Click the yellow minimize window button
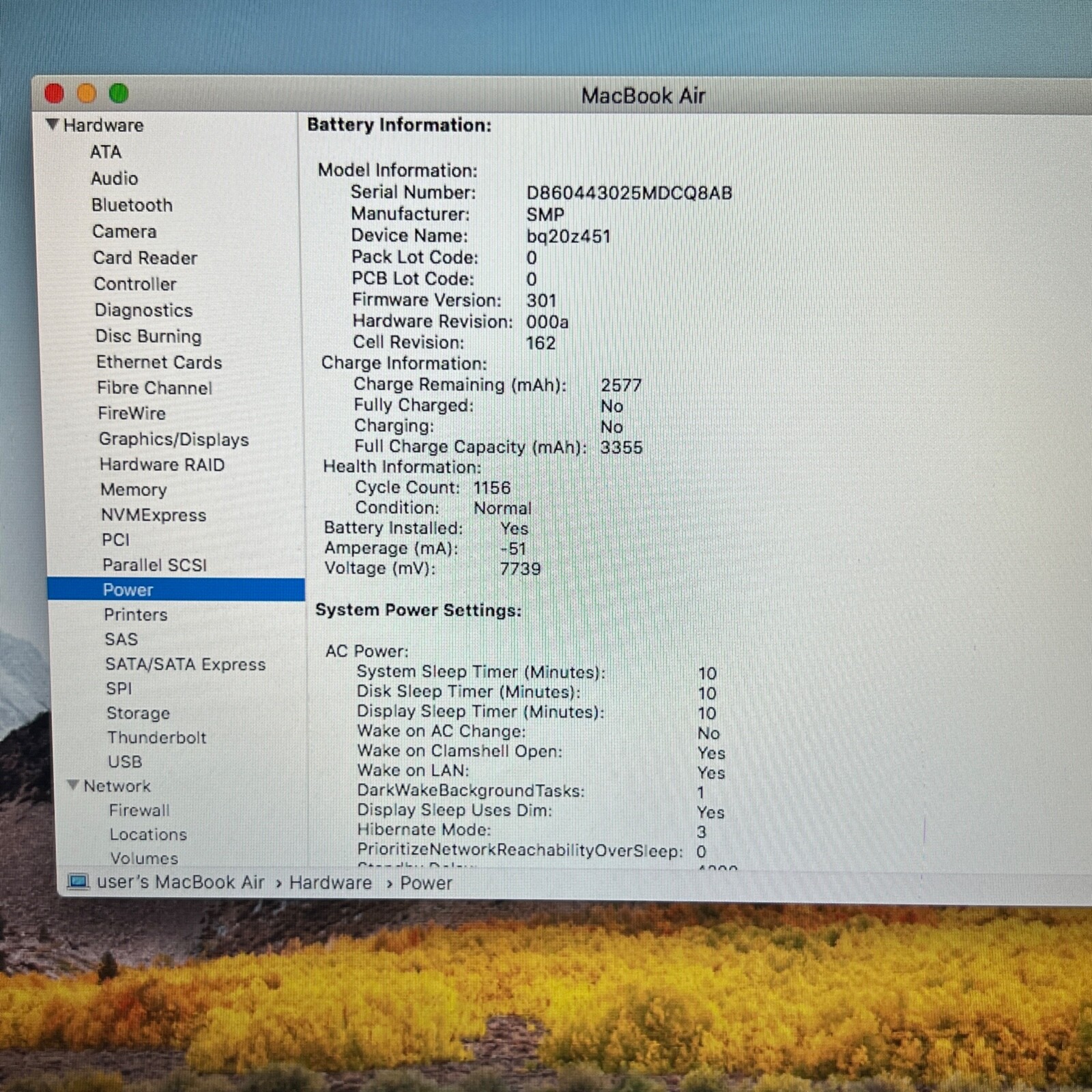 click(x=87, y=93)
